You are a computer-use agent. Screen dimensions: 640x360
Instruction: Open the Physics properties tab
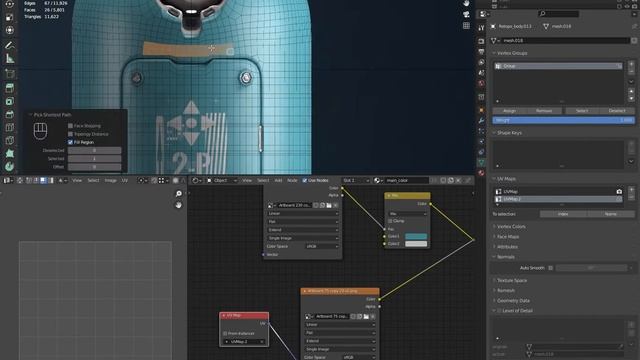click(x=481, y=142)
